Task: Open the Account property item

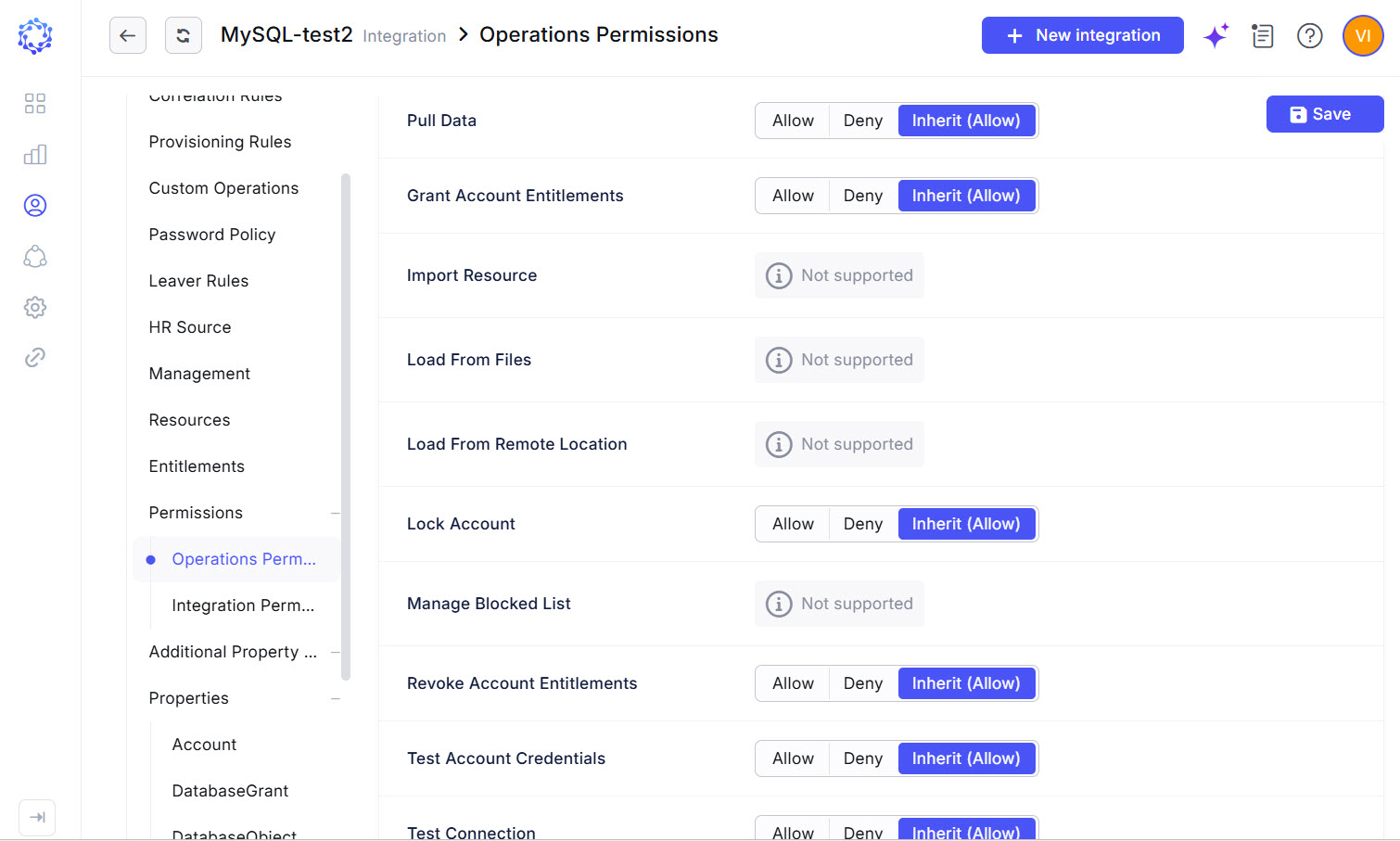Action: [x=204, y=745]
